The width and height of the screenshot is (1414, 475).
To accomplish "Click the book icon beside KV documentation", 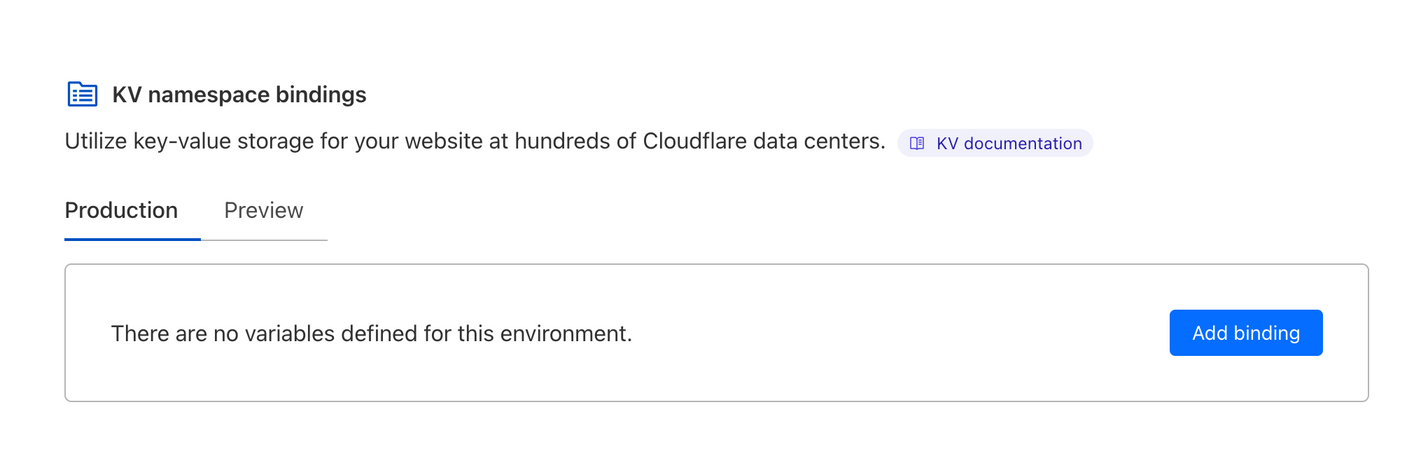I will point(917,144).
